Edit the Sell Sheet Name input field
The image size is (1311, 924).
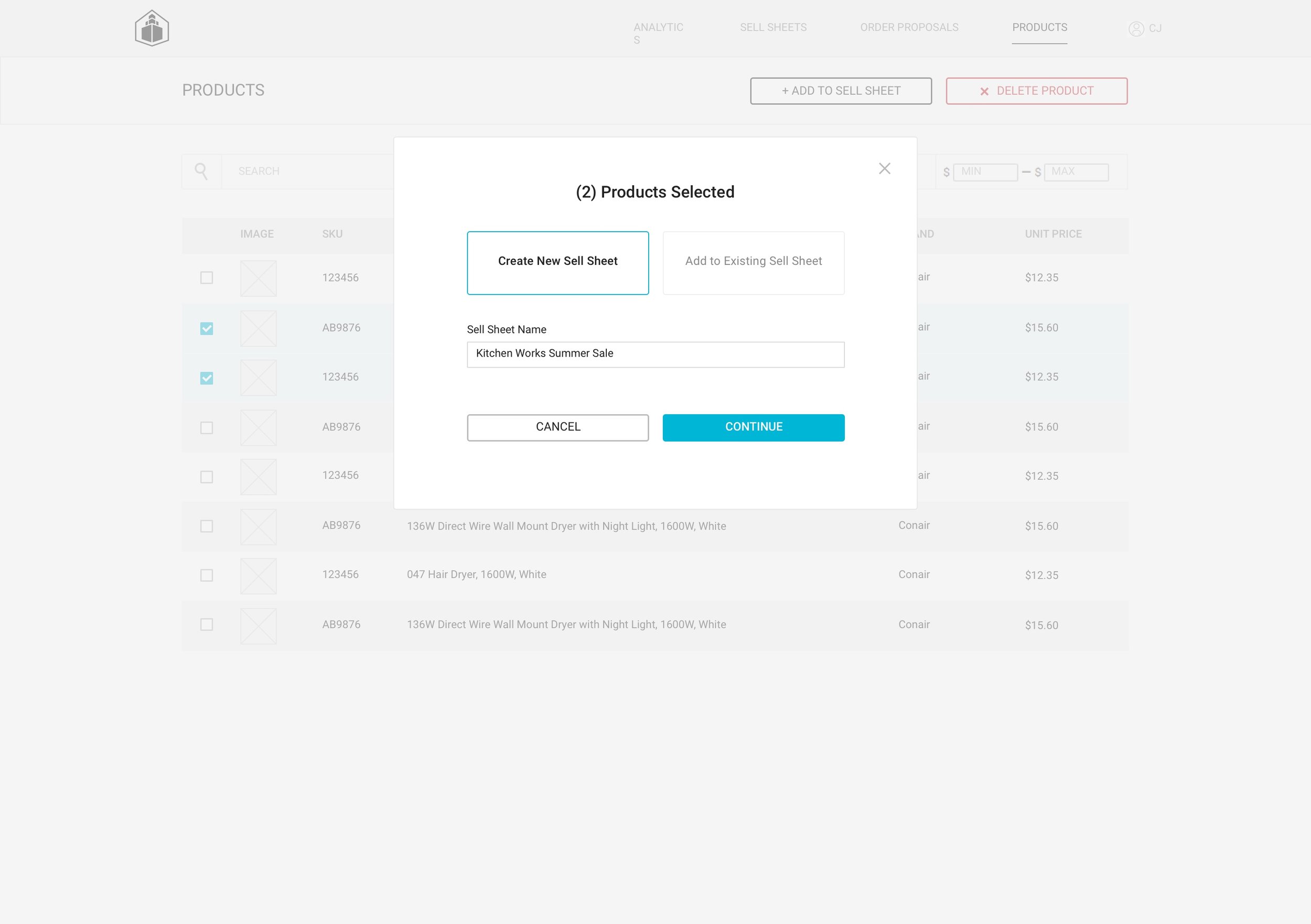[656, 353]
